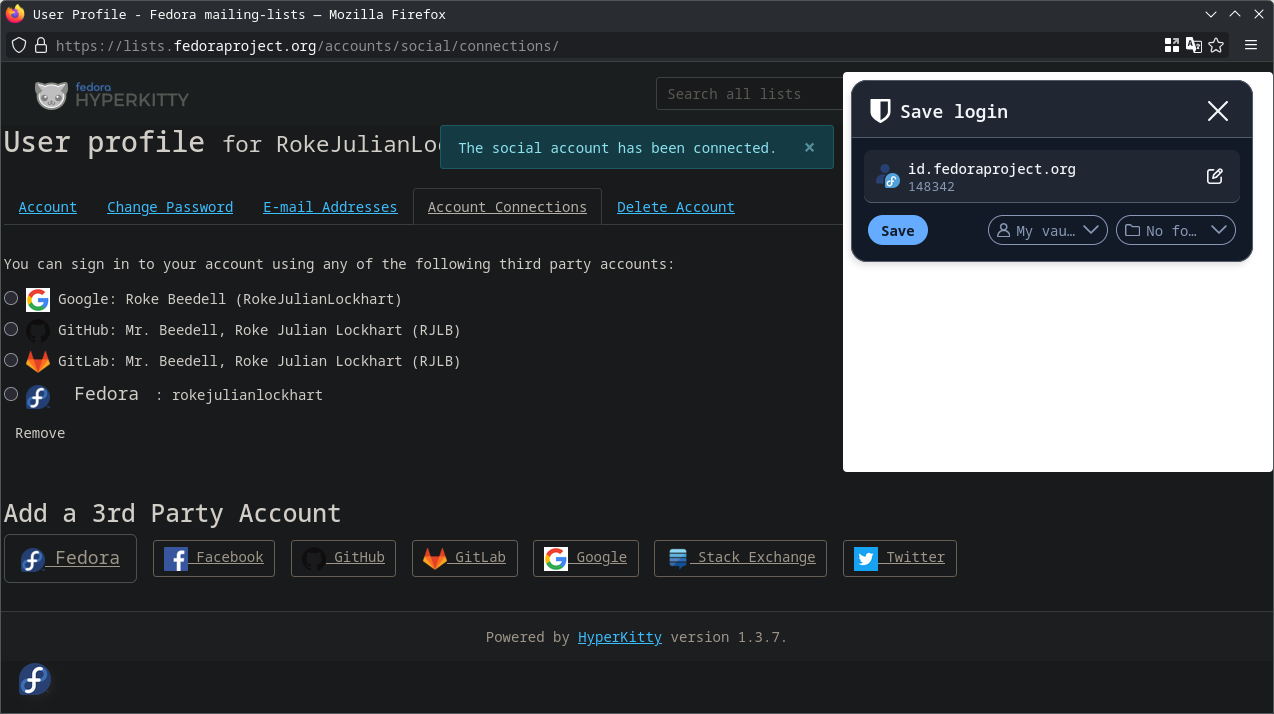The image size is (1274, 714).
Task: Click the translate page icon in address bar
Action: [1194, 45]
